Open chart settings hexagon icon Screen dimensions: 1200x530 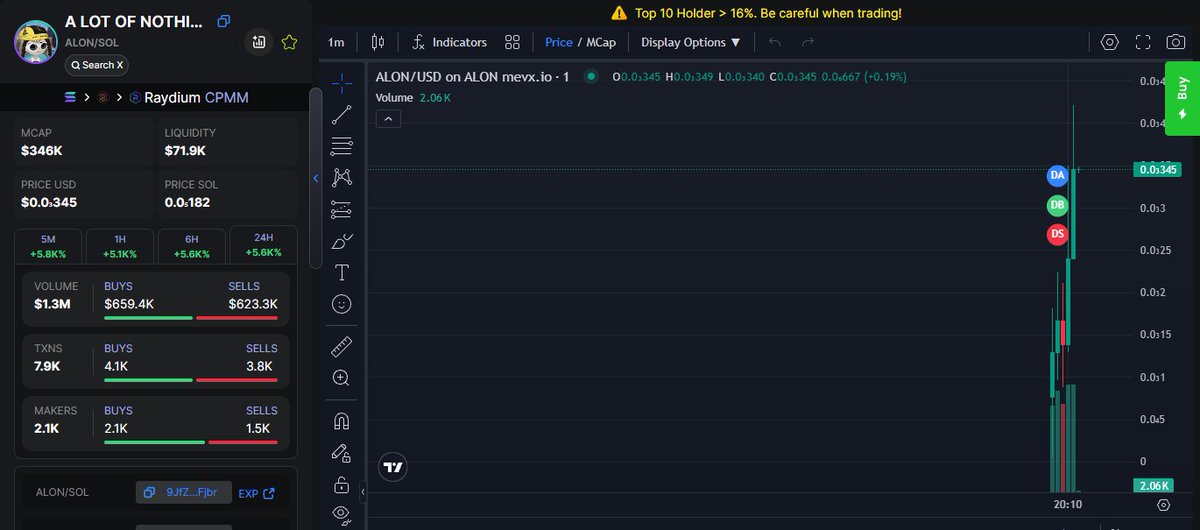1109,42
